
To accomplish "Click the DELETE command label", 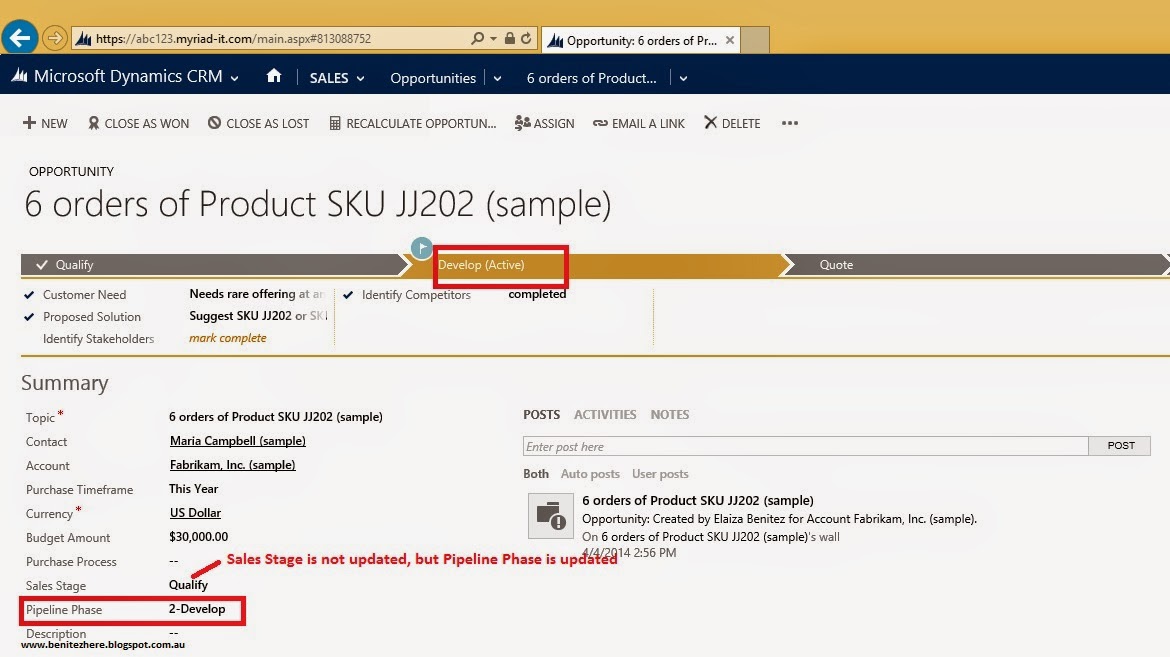I will coord(741,124).
